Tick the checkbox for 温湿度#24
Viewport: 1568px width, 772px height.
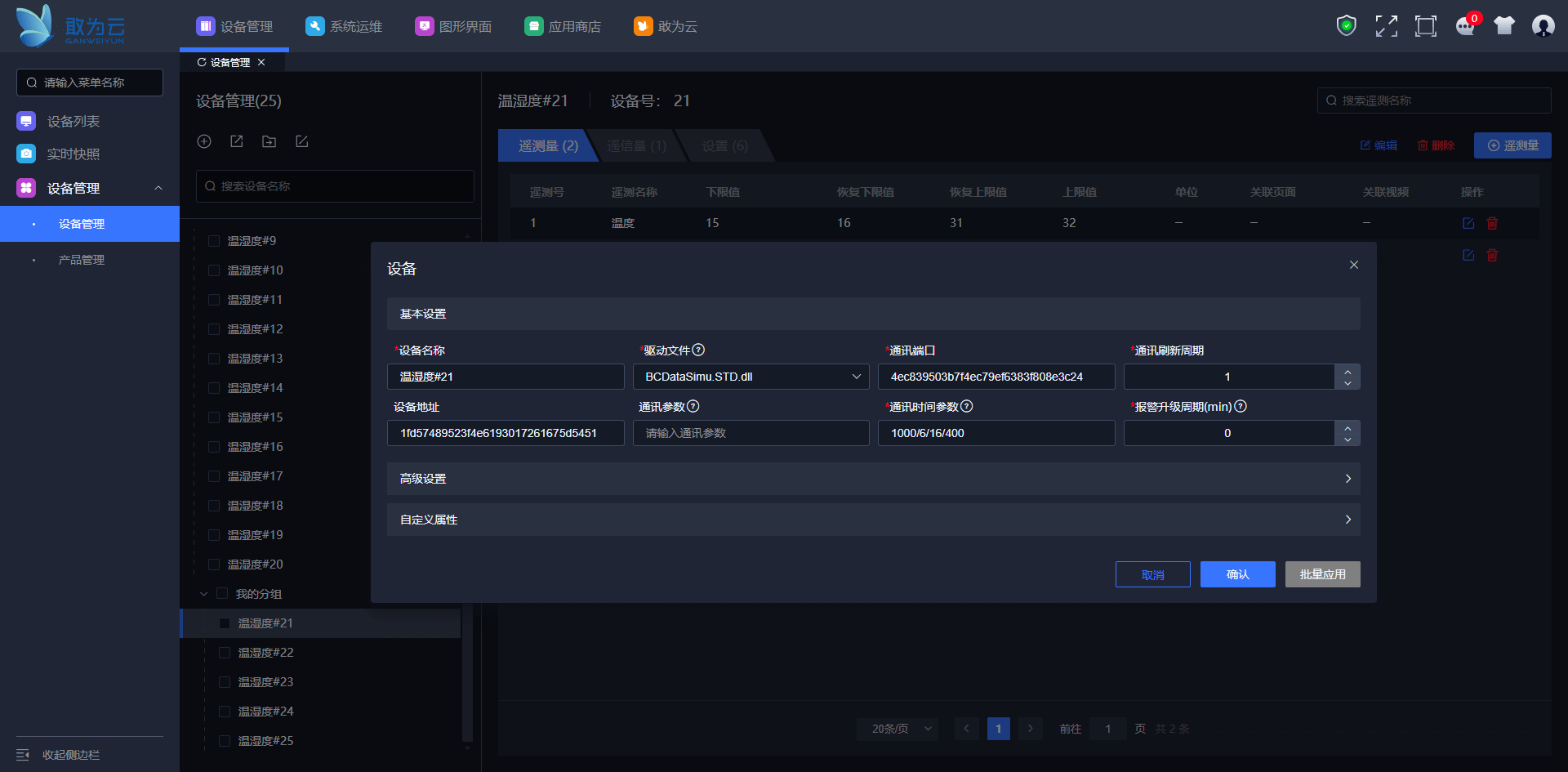coord(225,712)
